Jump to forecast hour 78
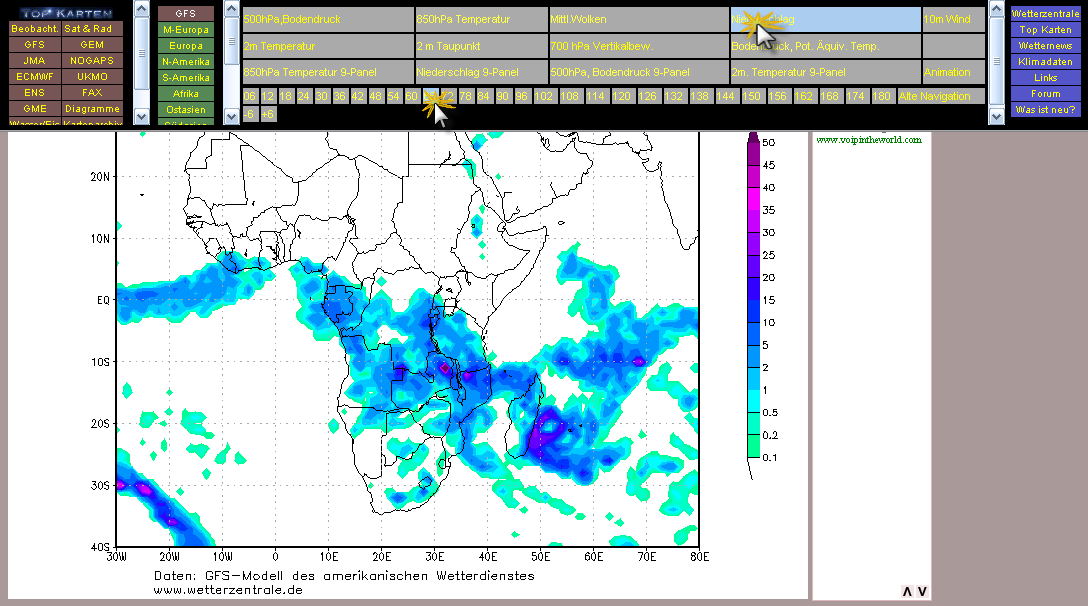The height and width of the screenshot is (606, 1088). pyautogui.click(x=466, y=96)
